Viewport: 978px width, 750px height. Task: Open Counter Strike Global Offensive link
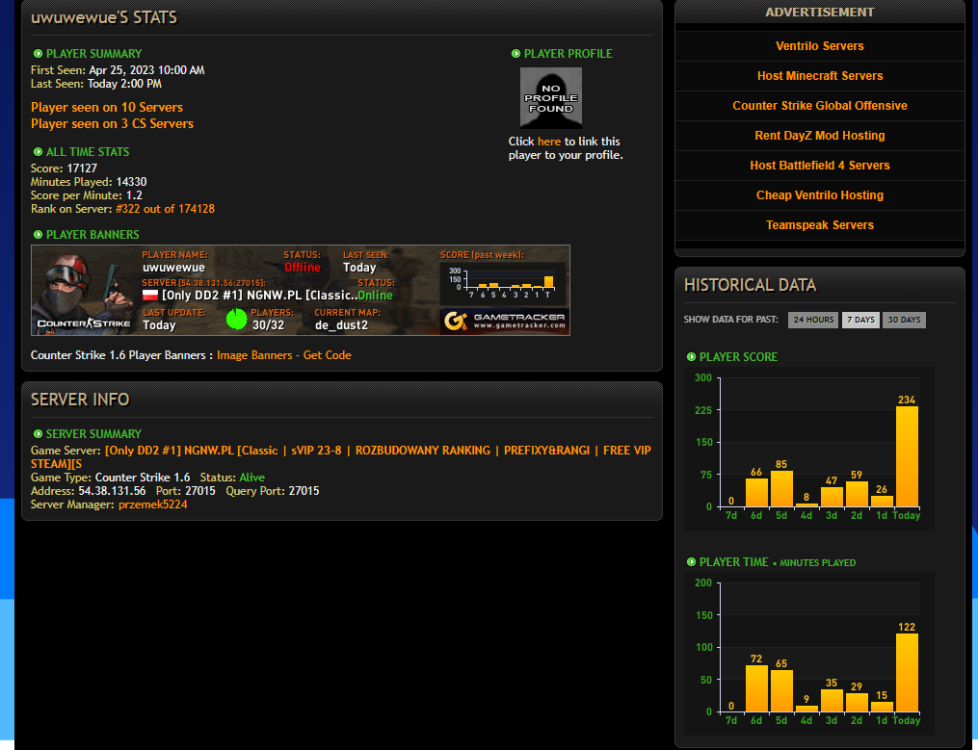820,105
